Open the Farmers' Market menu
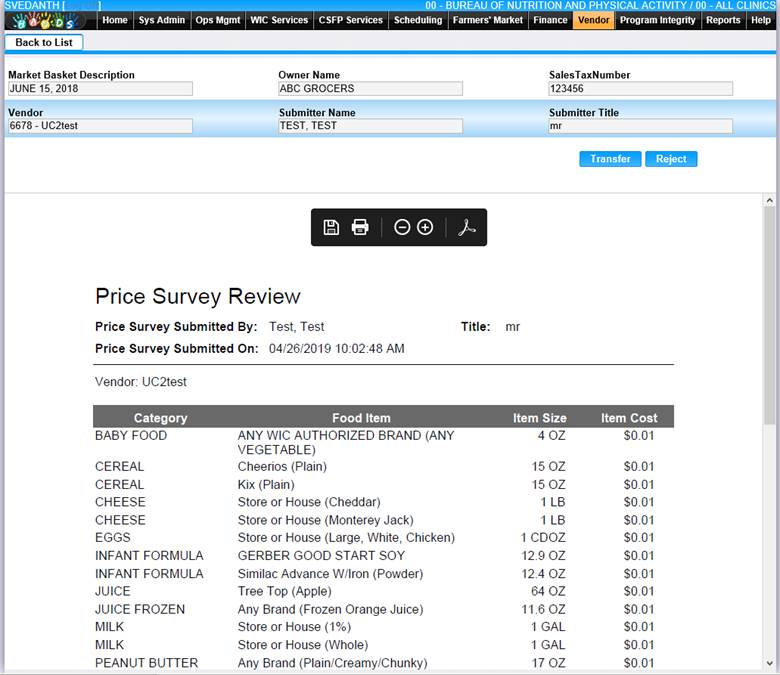 point(488,20)
